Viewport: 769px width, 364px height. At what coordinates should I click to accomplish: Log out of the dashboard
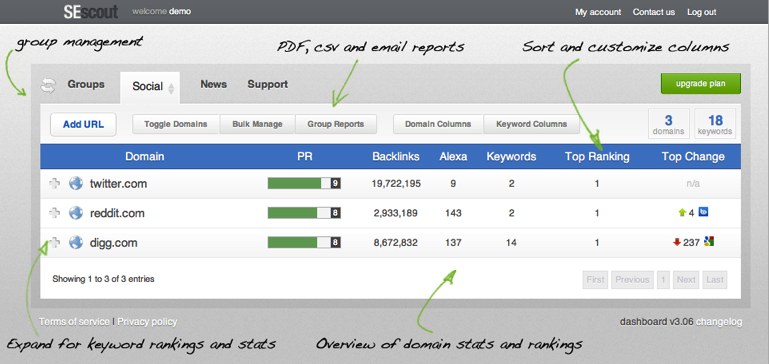[x=702, y=12]
